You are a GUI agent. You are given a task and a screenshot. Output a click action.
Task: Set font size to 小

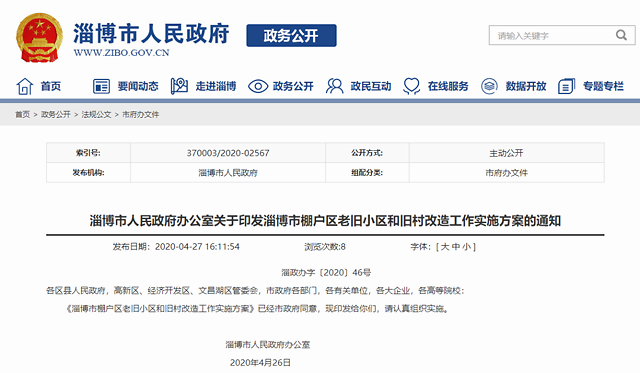coord(467,246)
